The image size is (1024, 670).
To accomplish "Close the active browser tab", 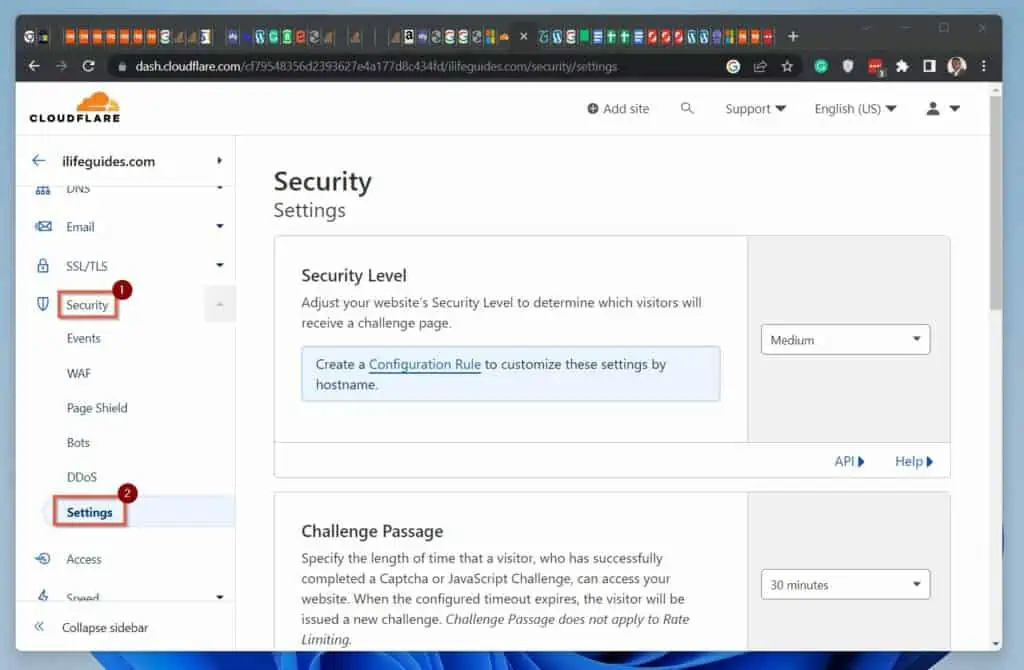I will [524, 37].
